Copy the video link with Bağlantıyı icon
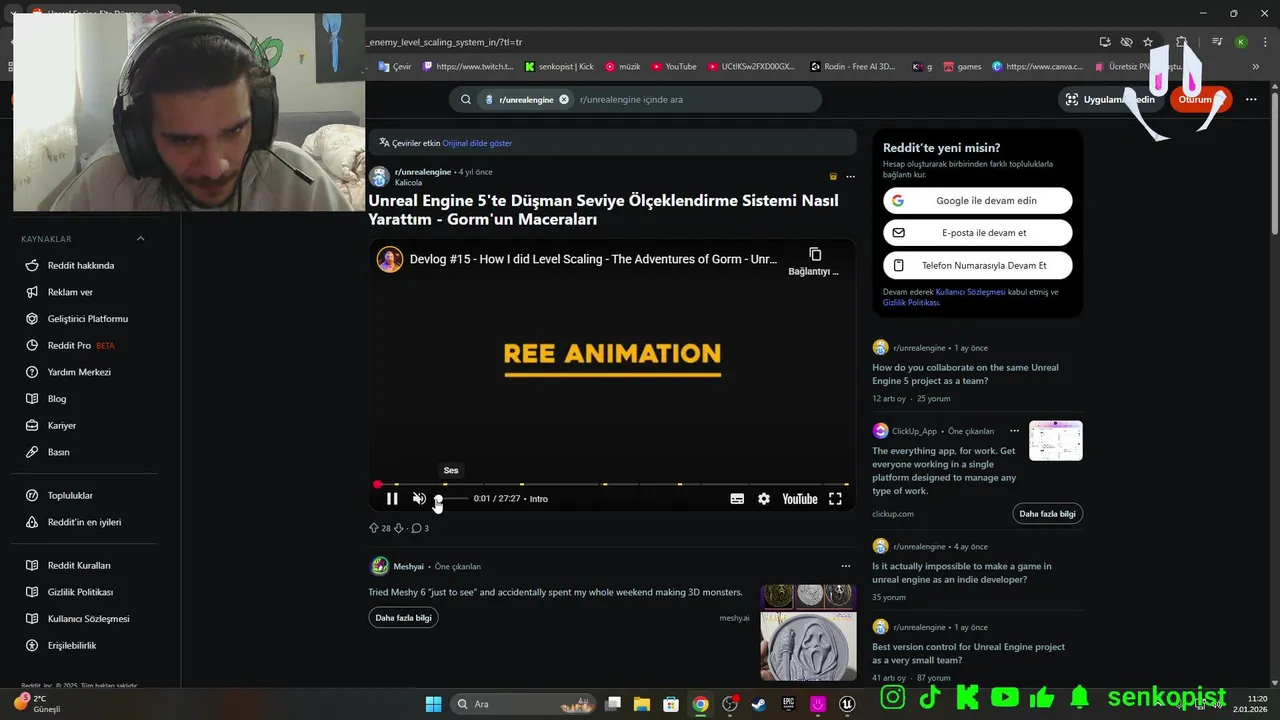Viewport: 1280px width, 720px height. (814, 261)
